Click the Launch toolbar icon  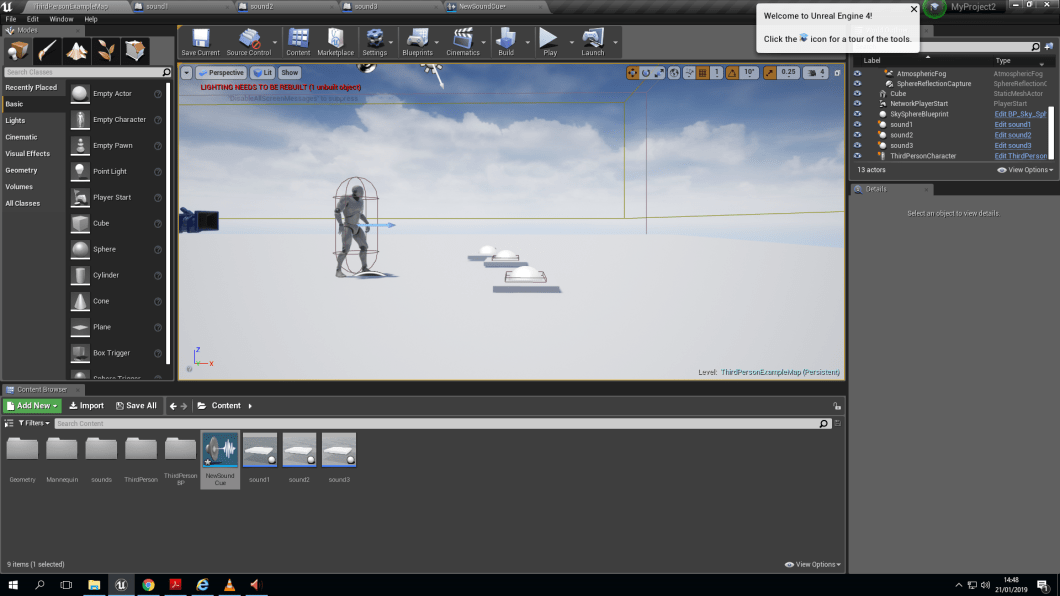[x=593, y=42]
